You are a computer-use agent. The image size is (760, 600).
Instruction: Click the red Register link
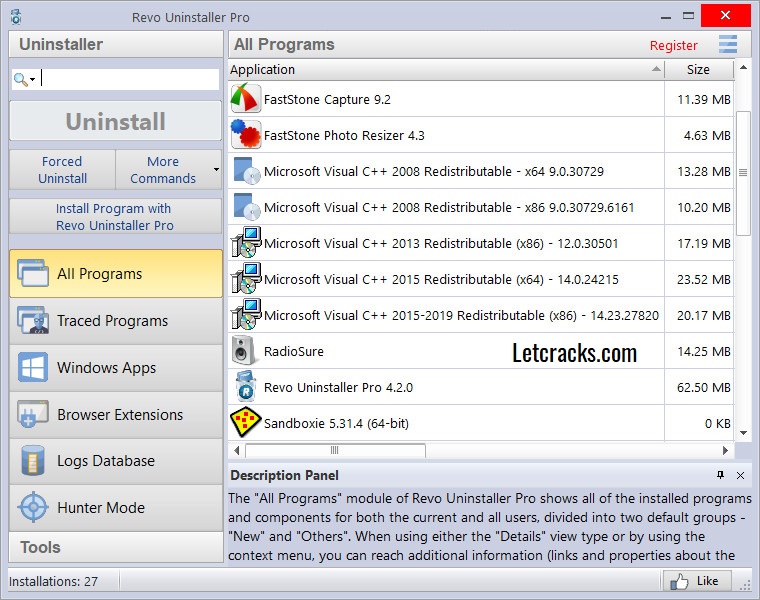pos(674,45)
